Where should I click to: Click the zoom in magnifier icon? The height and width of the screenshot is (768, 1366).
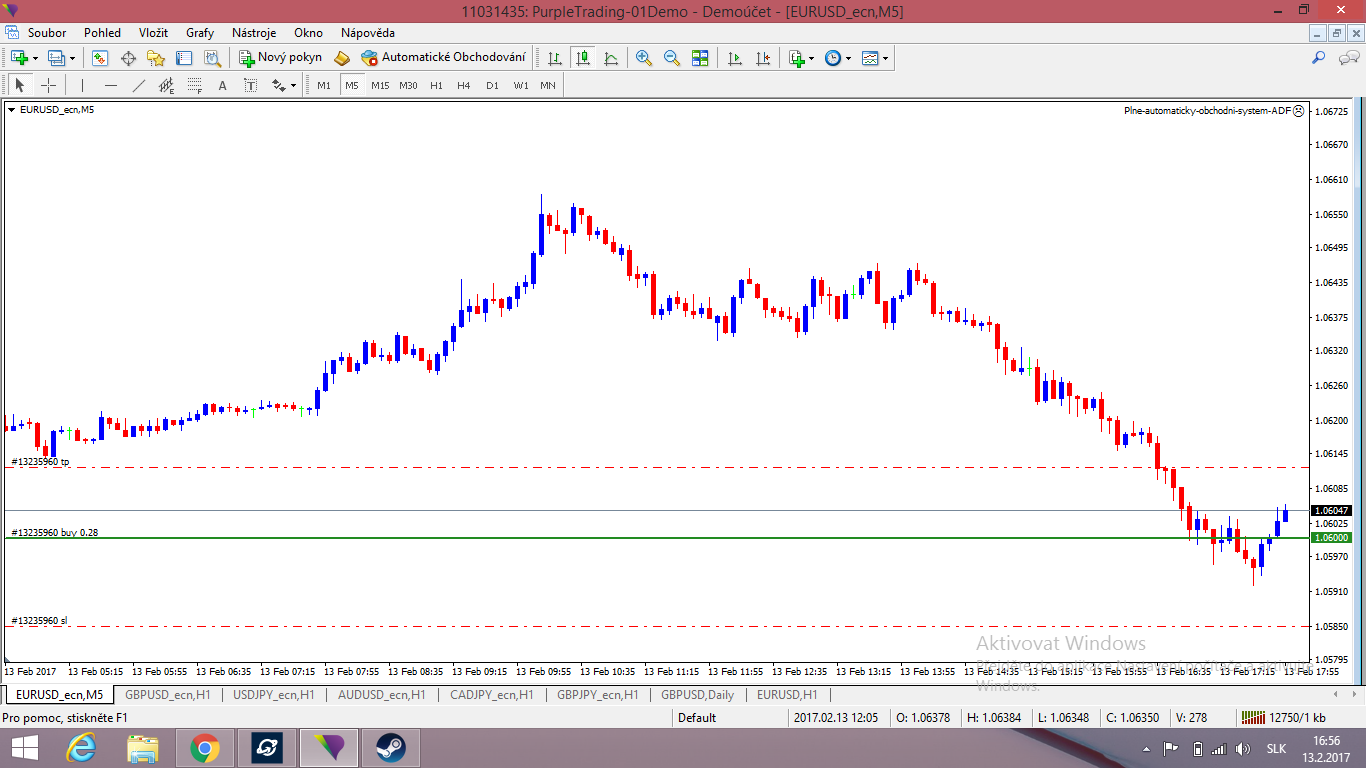(x=644, y=58)
